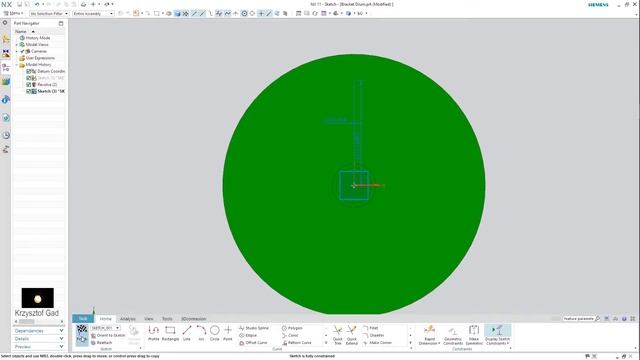The height and width of the screenshot is (360, 640).
Task: Select the Line sketch tool
Action: (x=187, y=333)
